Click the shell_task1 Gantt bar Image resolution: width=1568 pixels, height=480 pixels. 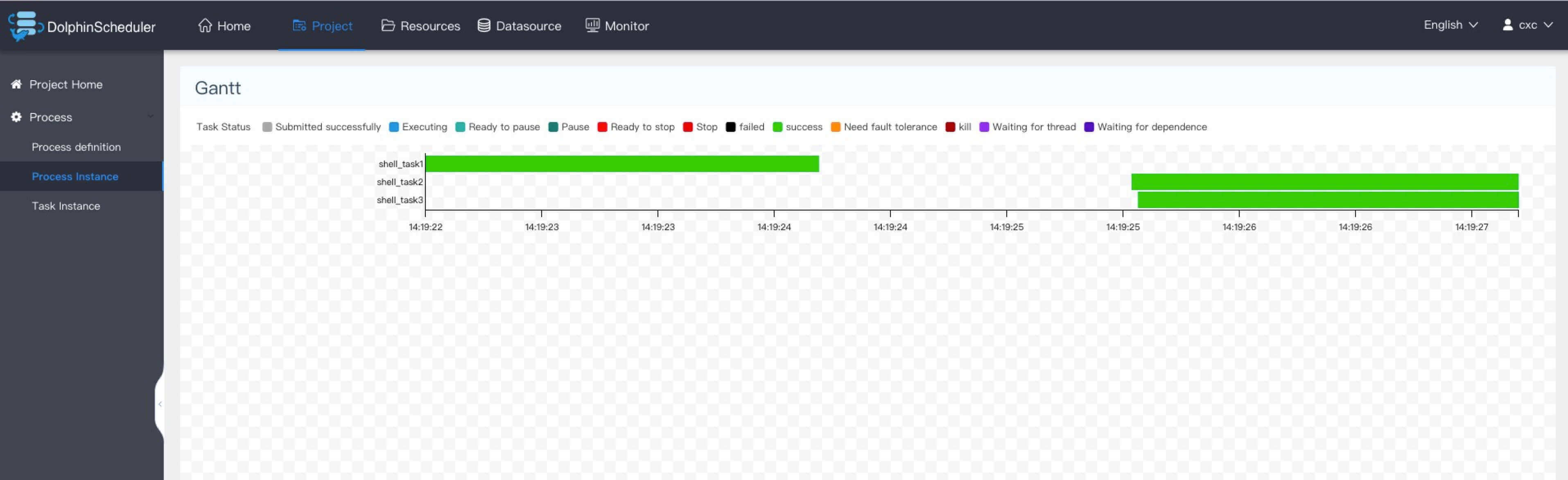[x=622, y=164]
